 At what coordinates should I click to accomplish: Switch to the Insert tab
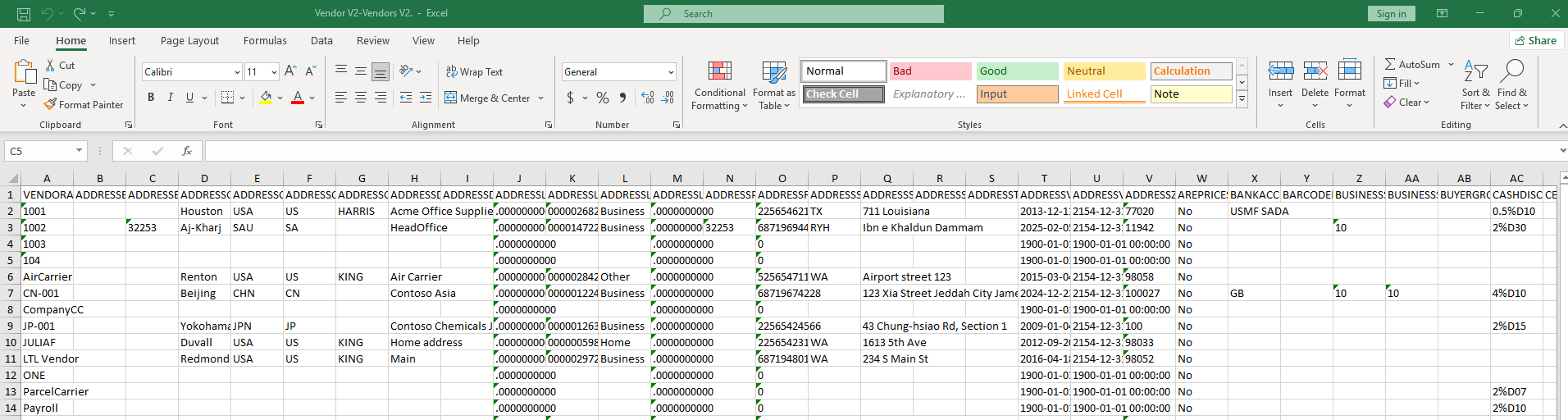coord(122,40)
